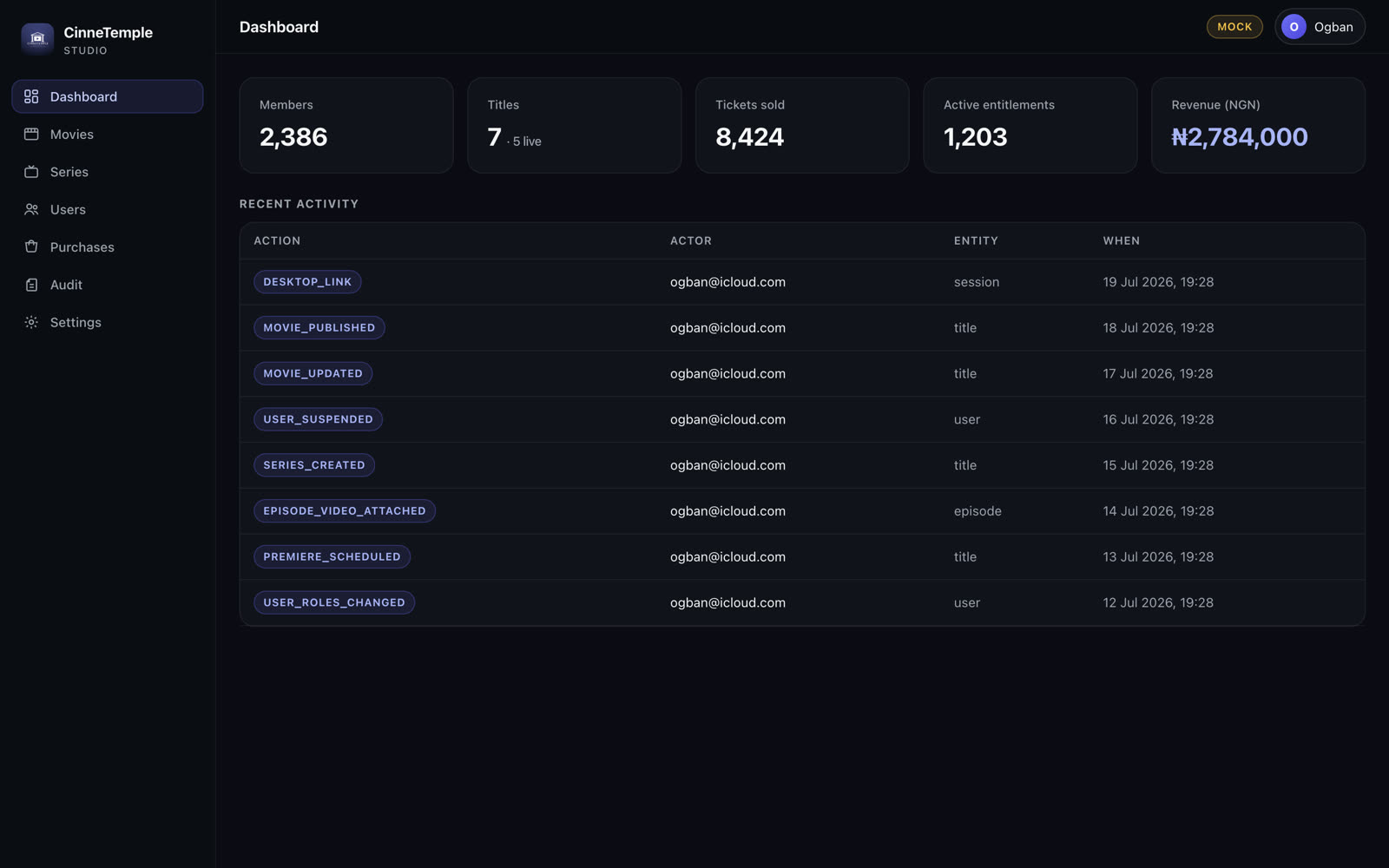
Task: Click the USER_SUSPENDED action badge
Action: [x=318, y=419]
